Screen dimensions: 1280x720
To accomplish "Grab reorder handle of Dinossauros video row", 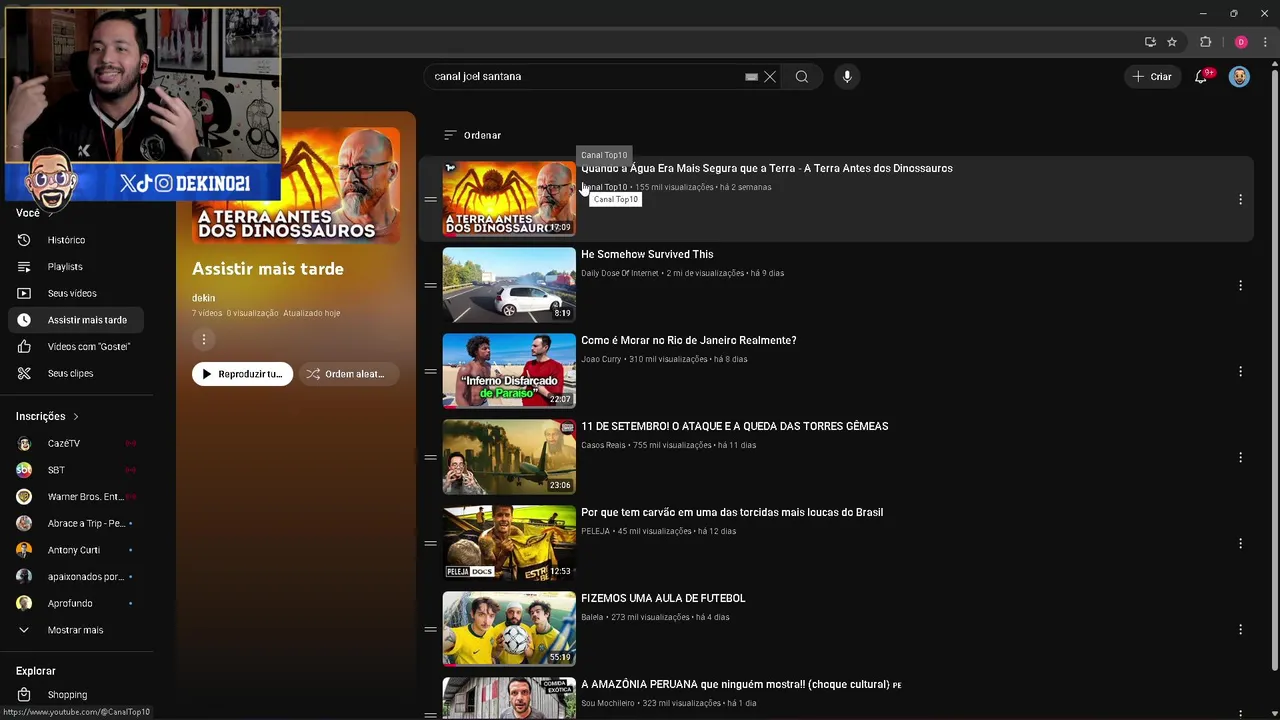I will click(x=430, y=200).
